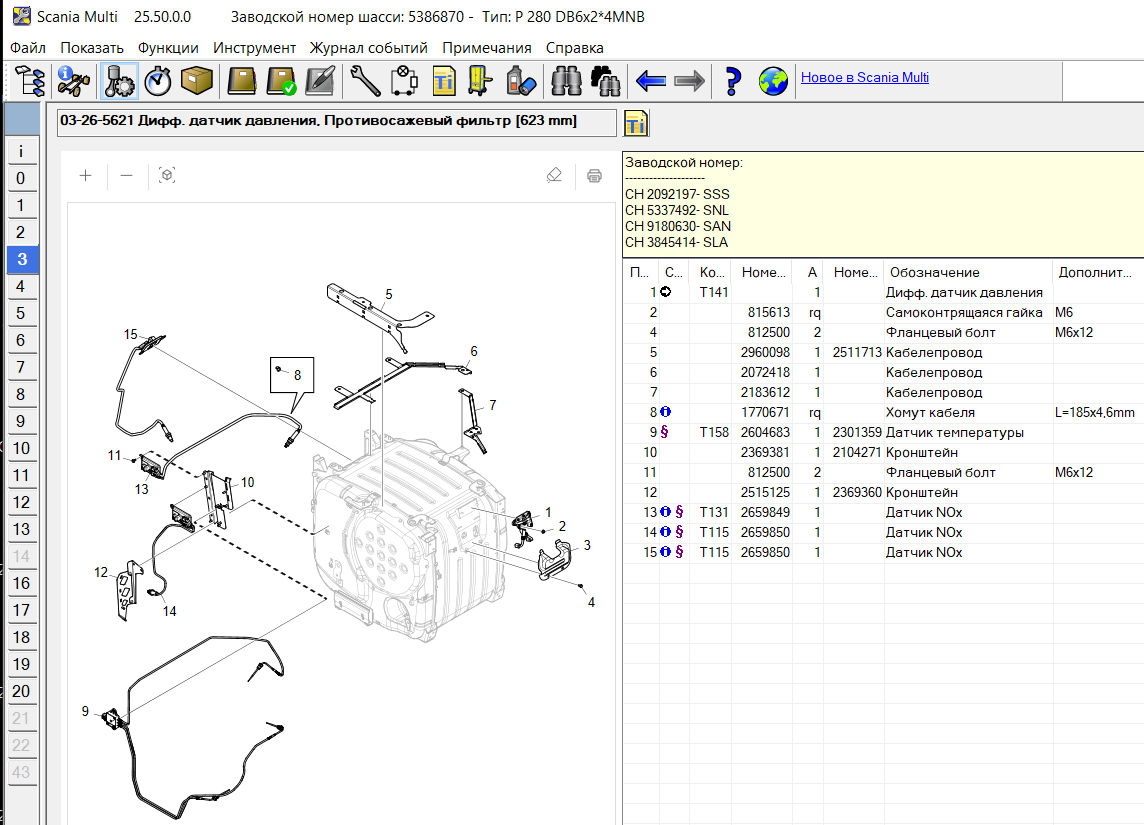Screen dimensions: 1144x825
Task: Open the Журнал событий menu
Action: point(368,48)
